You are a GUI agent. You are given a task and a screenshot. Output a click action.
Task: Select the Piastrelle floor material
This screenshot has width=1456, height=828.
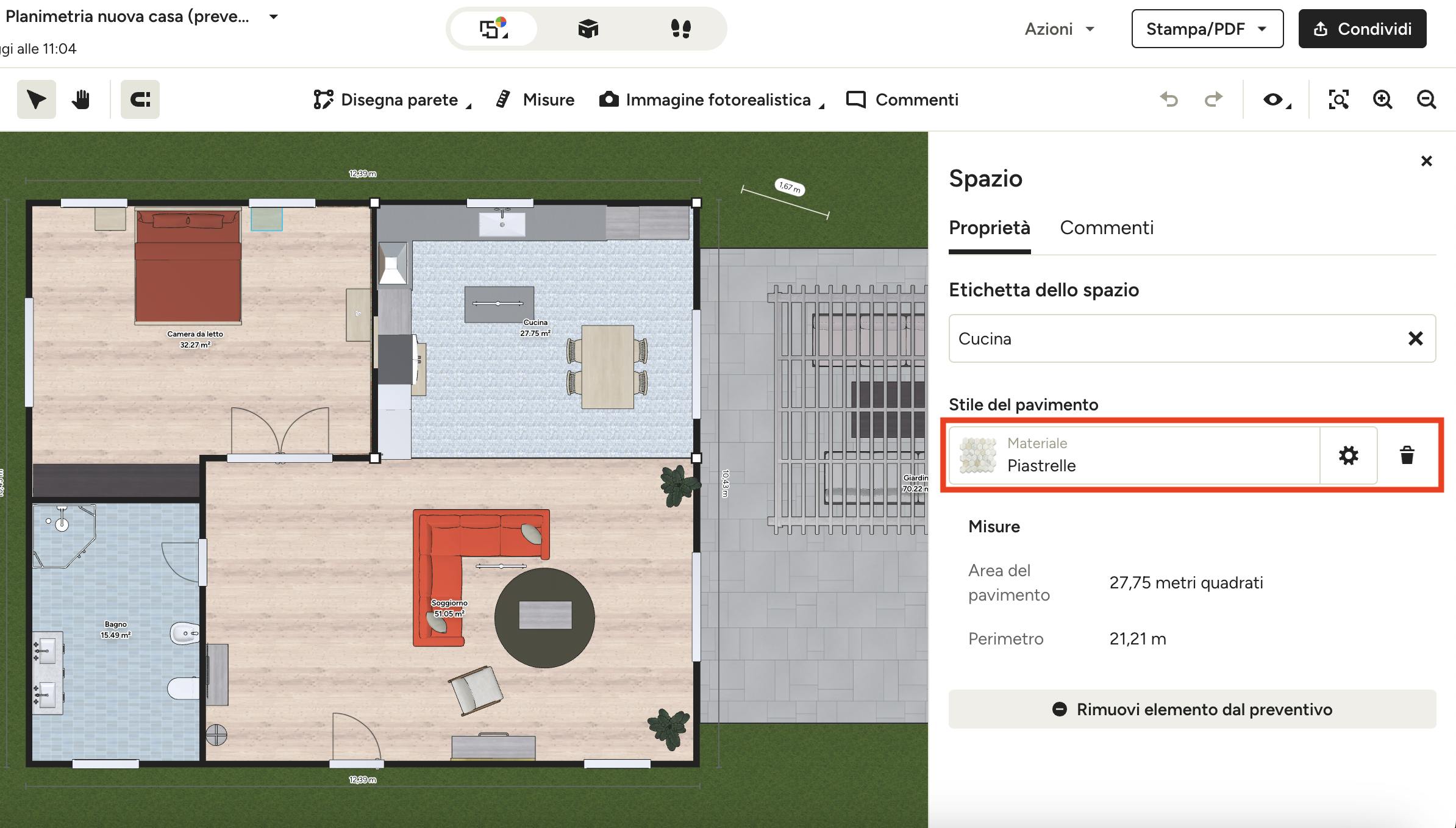(x=1134, y=455)
